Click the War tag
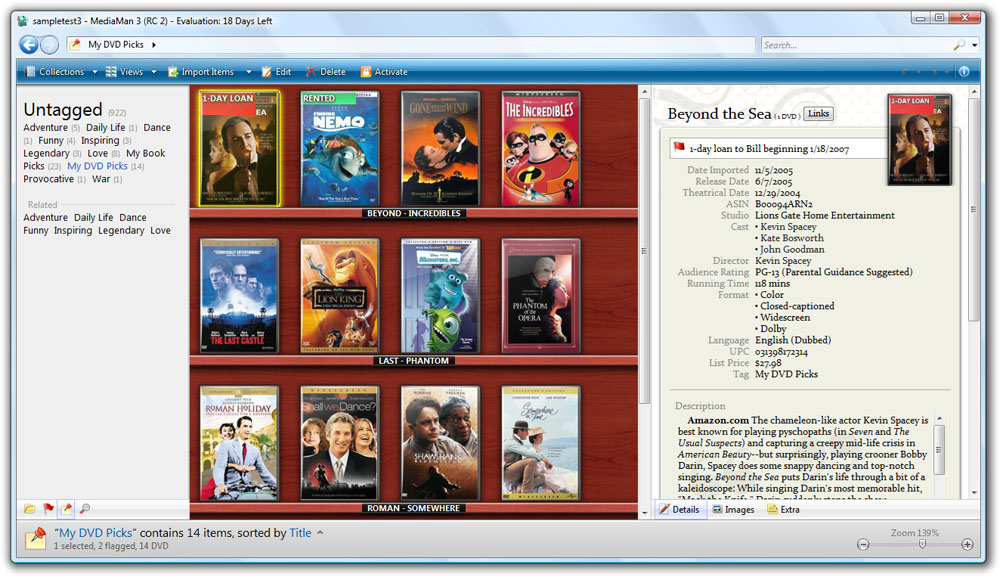The width and height of the screenshot is (1000, 577). tap(101, 179)
